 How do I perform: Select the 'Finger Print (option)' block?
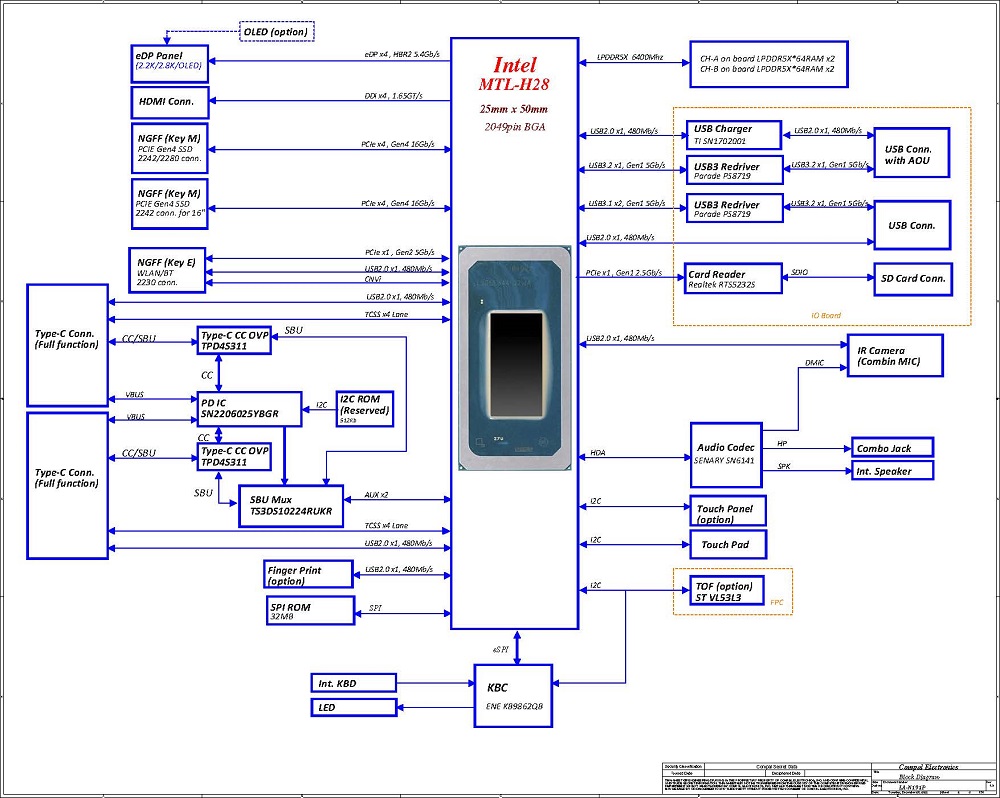point(309,574)
